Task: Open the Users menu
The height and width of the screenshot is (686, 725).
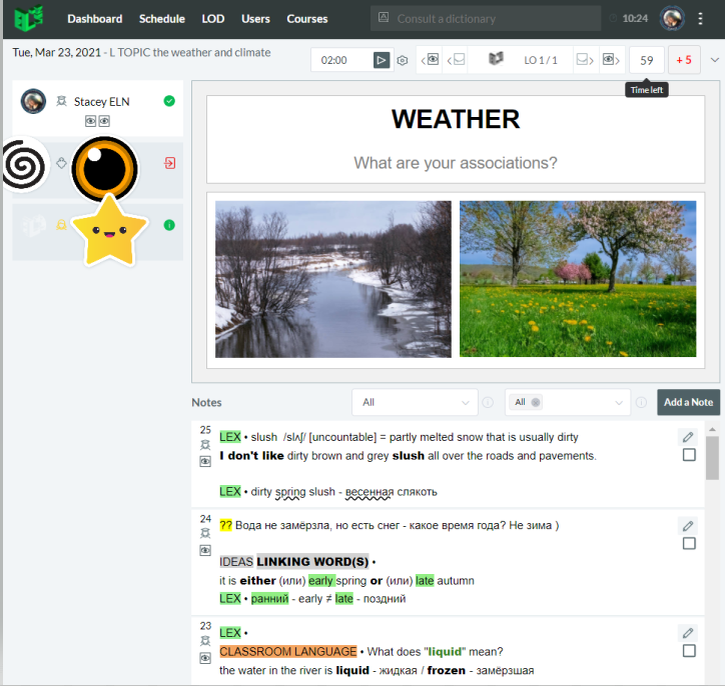Action: pyautogui.click(x=256, y=19)
